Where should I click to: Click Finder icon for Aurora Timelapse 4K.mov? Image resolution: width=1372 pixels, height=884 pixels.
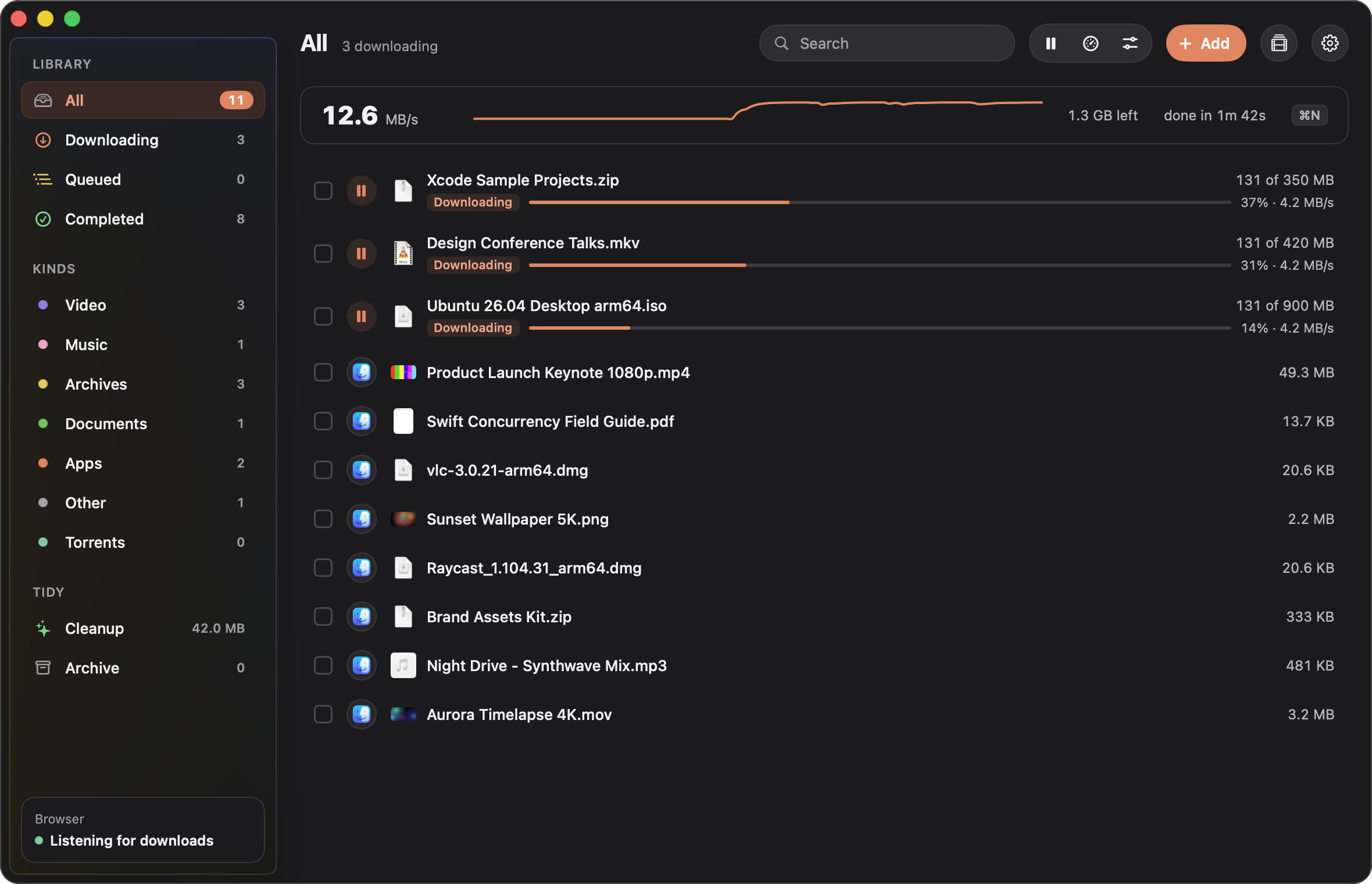pyautogui.click(x=362, y=714)
